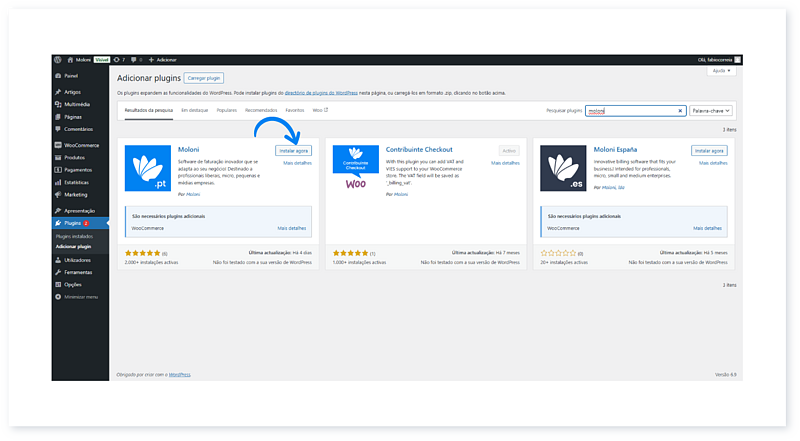Click the user avatar in admin bar
Screen dimensions: 800x441
[738, 60]
